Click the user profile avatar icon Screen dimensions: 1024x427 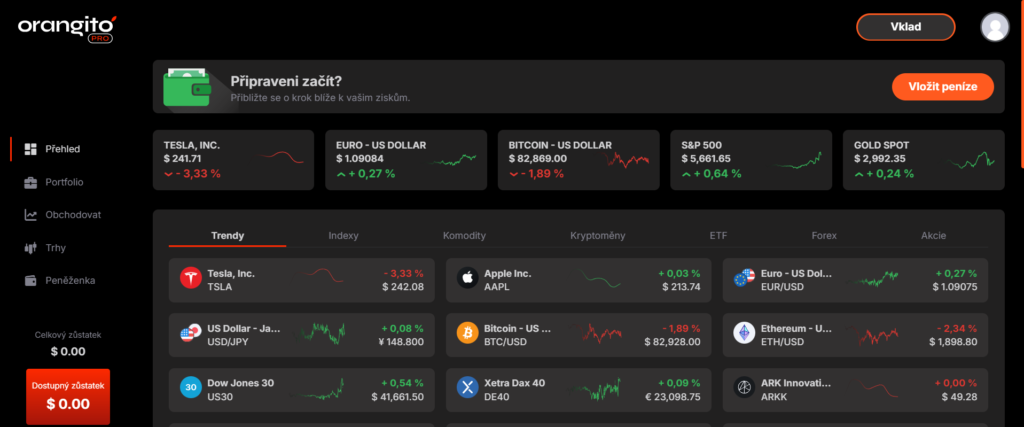coord(995,27)
